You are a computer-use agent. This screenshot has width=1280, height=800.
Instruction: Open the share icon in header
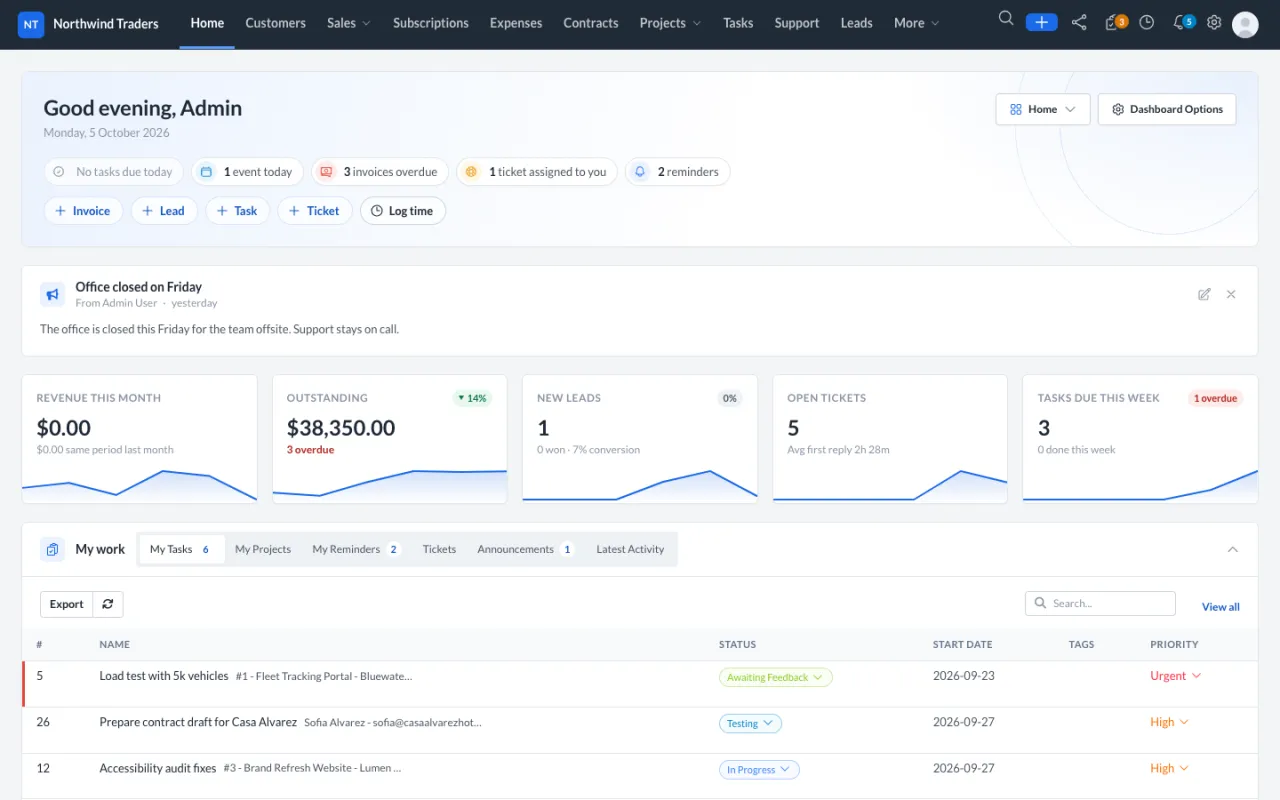(x=1079, y=22)
